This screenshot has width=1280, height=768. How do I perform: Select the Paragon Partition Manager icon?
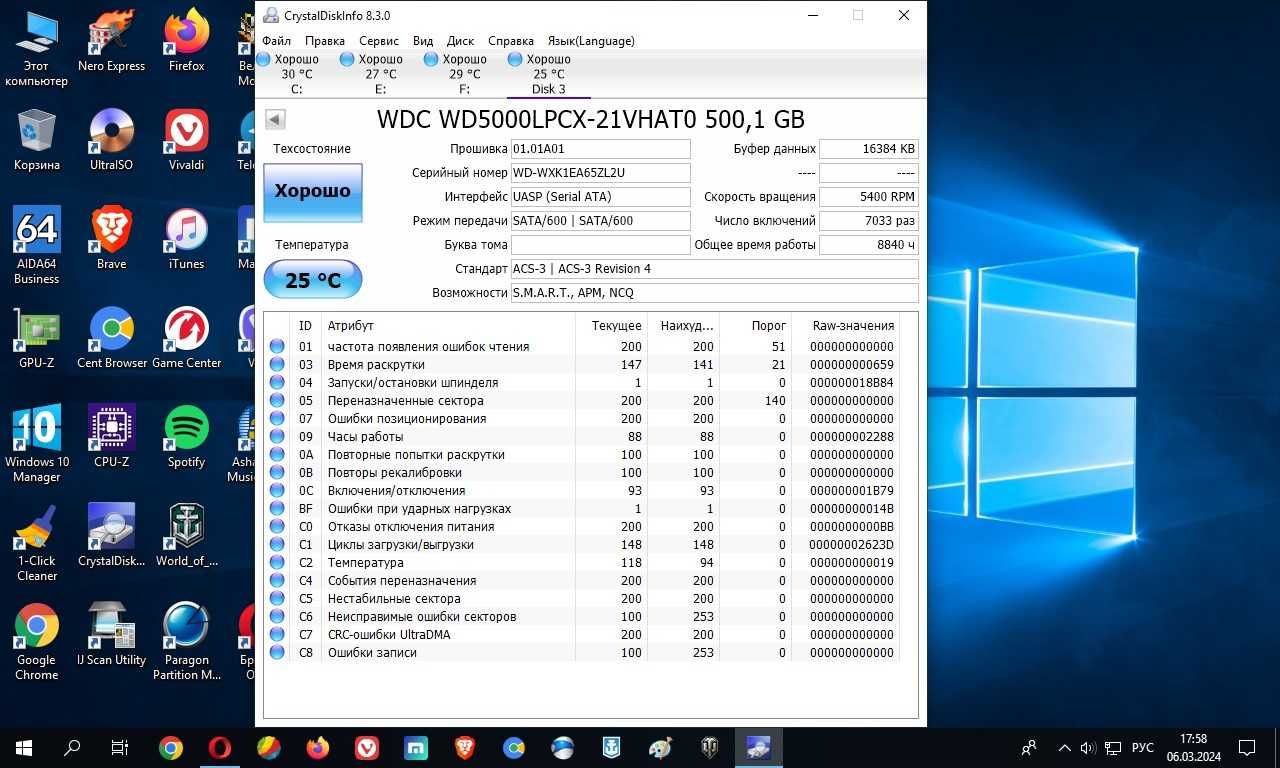tap(186, 642)
